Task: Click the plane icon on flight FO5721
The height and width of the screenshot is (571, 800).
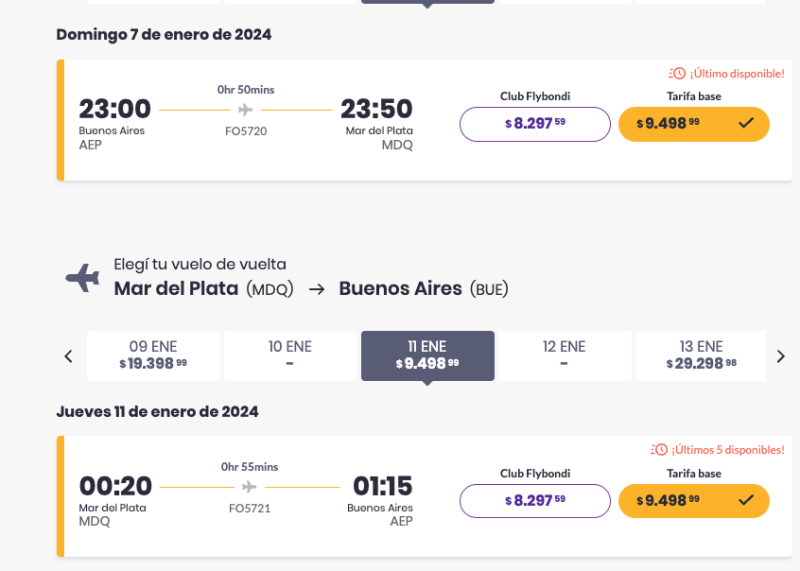Action: click(x=249, y=487)
